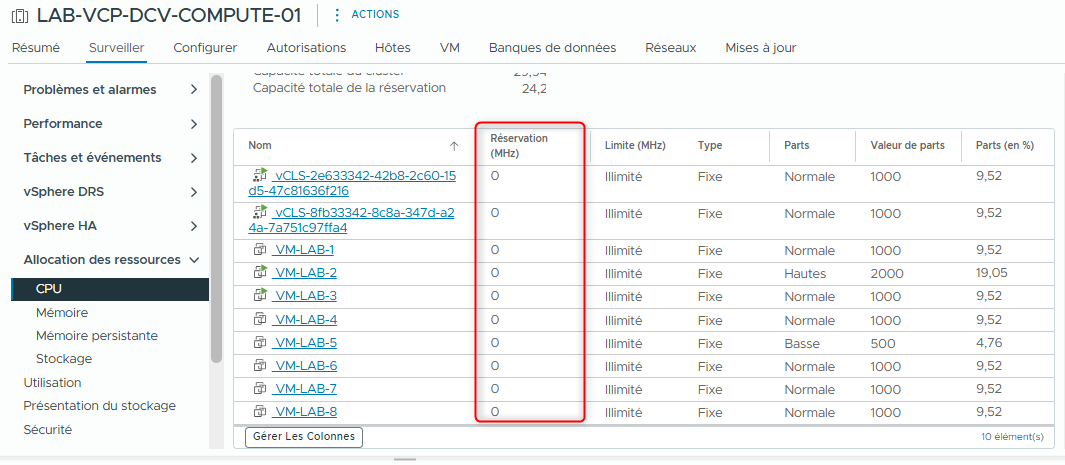Open the VM-LAB-7 link
1065x465 pixels.
[304, 389]
